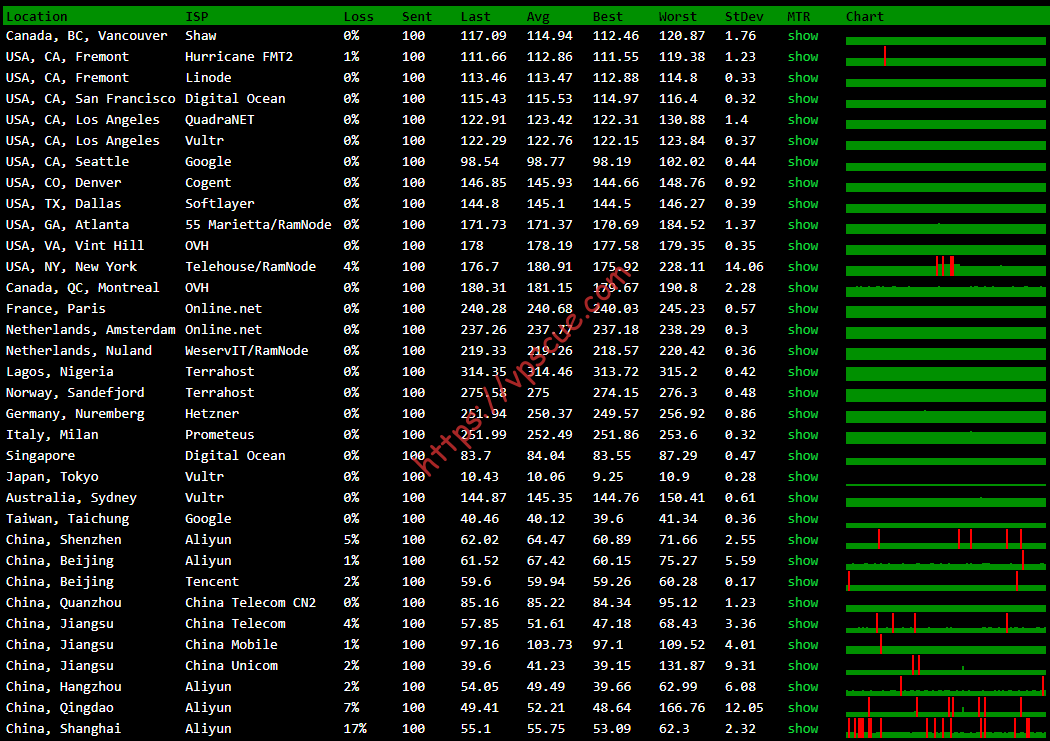Click 'Lagos, Nigeria' location cell
The width and height of the screenshot is (1050, 741).
click(60, 372)
